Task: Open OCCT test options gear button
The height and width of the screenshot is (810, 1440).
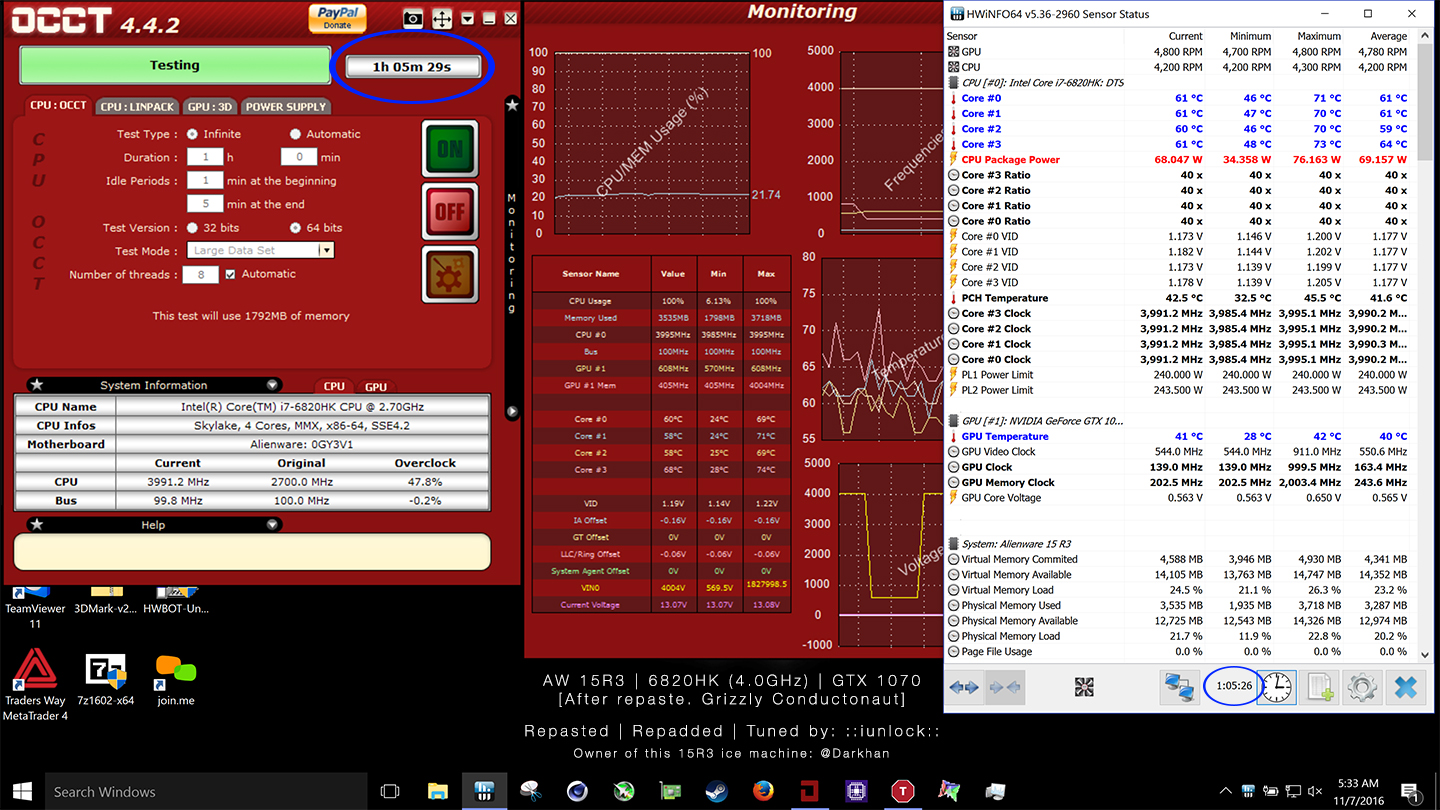Action: 450,273
